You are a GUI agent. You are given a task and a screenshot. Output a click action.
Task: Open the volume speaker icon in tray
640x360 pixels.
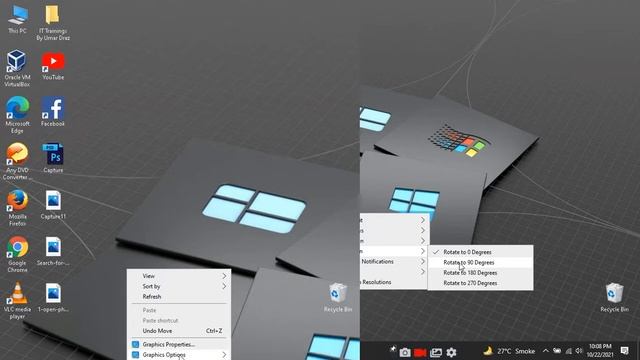(579, 351)
